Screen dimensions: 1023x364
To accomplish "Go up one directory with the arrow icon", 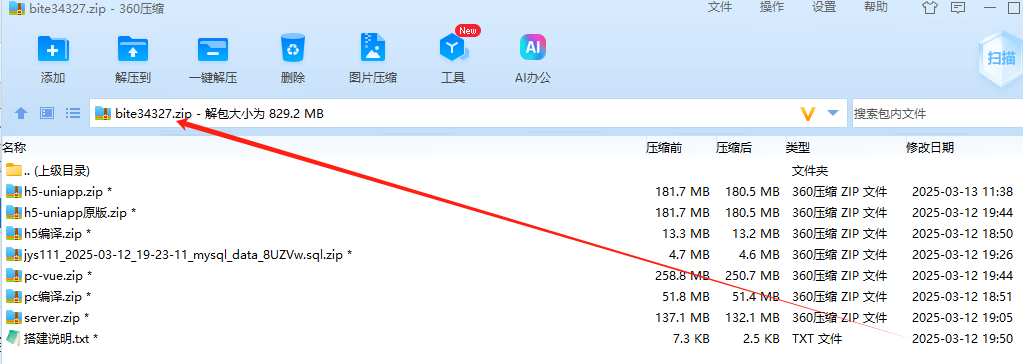I will pos(21,114).
